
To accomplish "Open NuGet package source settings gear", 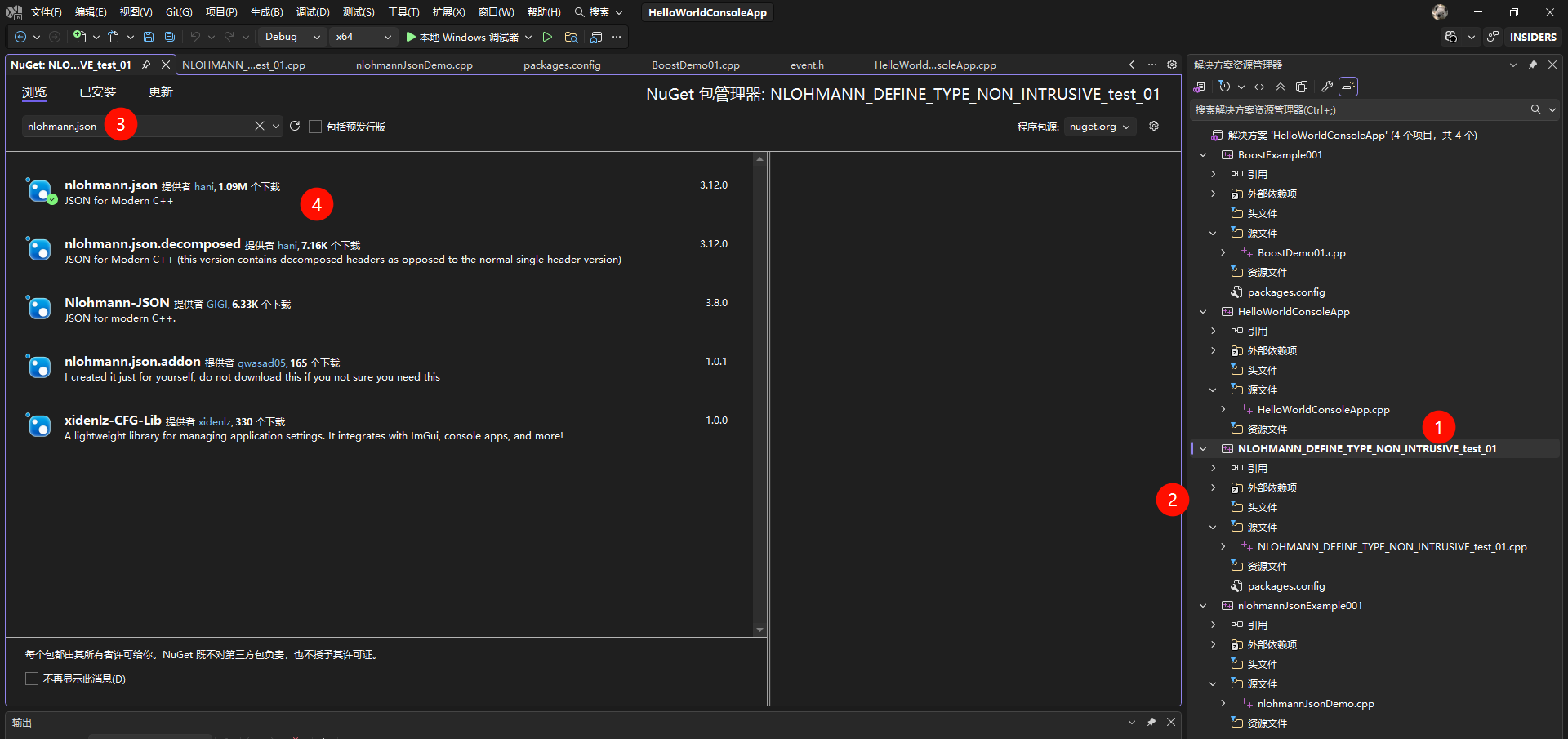I will click(x=1154, y=126).
